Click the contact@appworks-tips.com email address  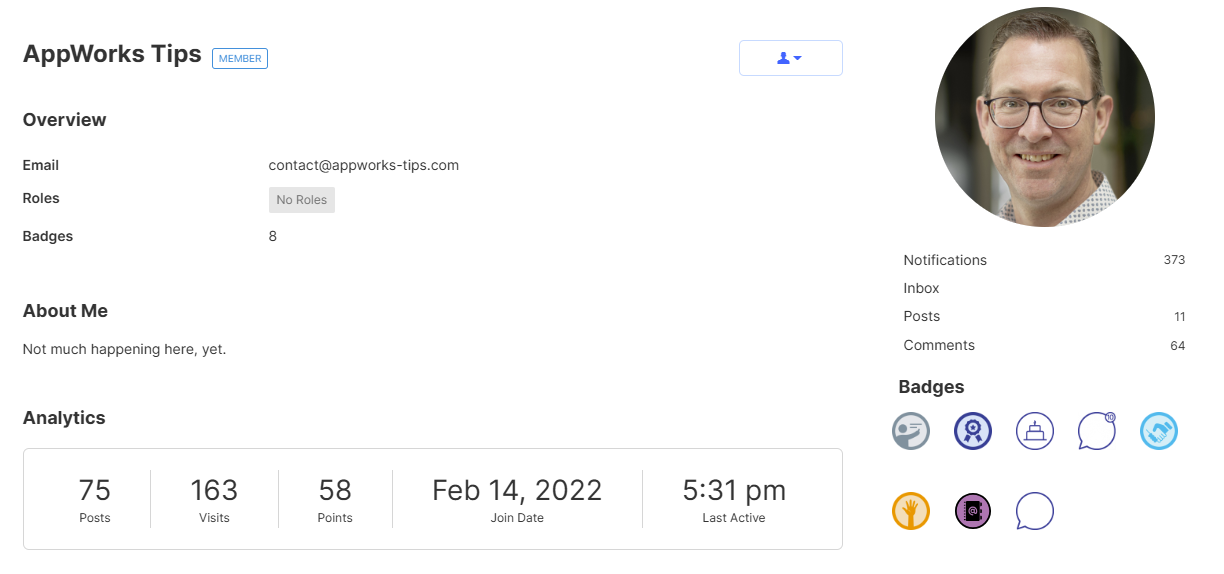tap(364, 165)
